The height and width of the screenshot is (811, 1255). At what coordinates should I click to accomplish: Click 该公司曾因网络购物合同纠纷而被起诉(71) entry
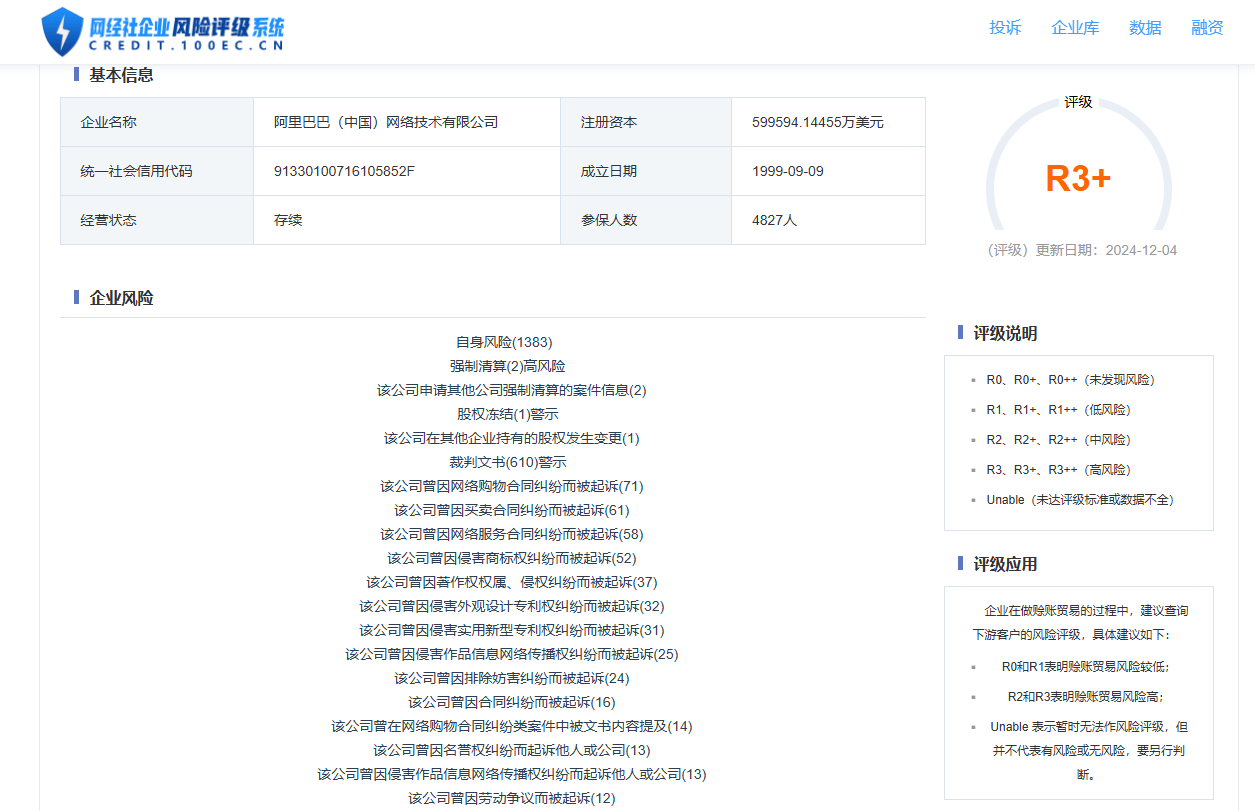pyautogui.click(x=511, y=486)
